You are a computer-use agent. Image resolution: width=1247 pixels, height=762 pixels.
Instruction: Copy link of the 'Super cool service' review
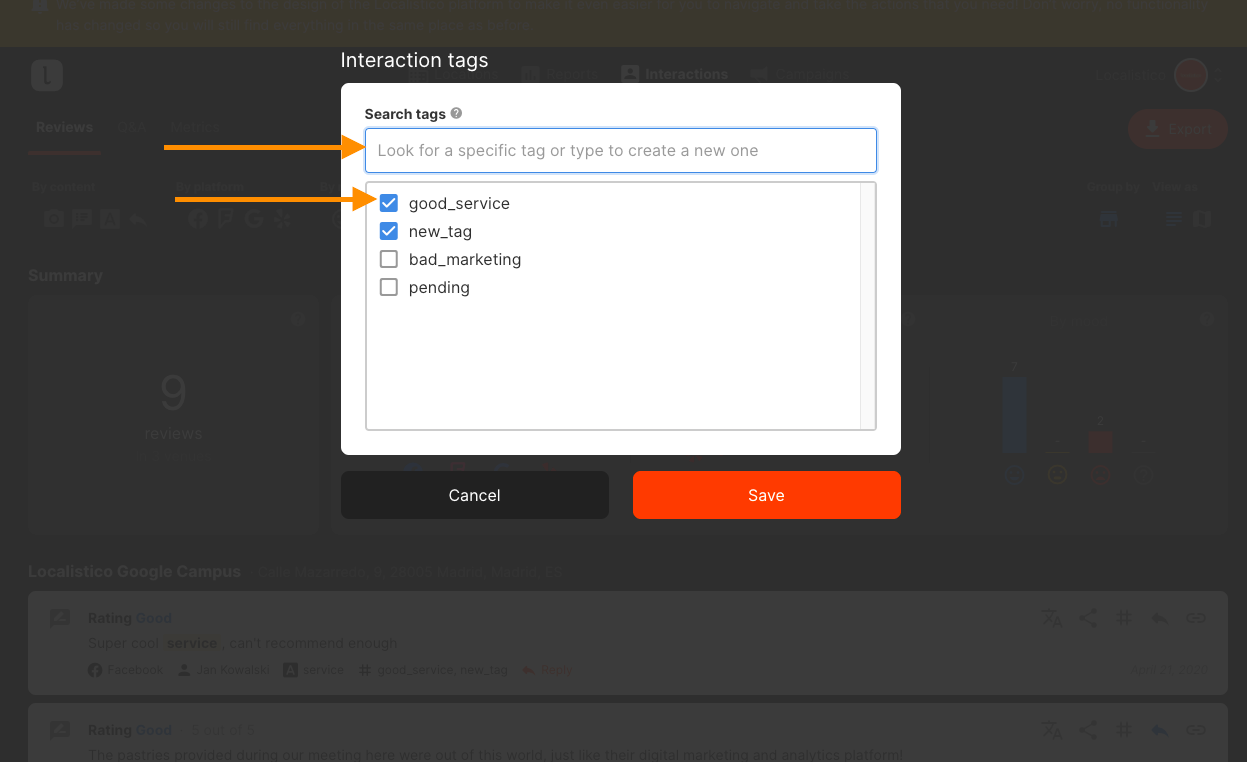[1196, 619]
